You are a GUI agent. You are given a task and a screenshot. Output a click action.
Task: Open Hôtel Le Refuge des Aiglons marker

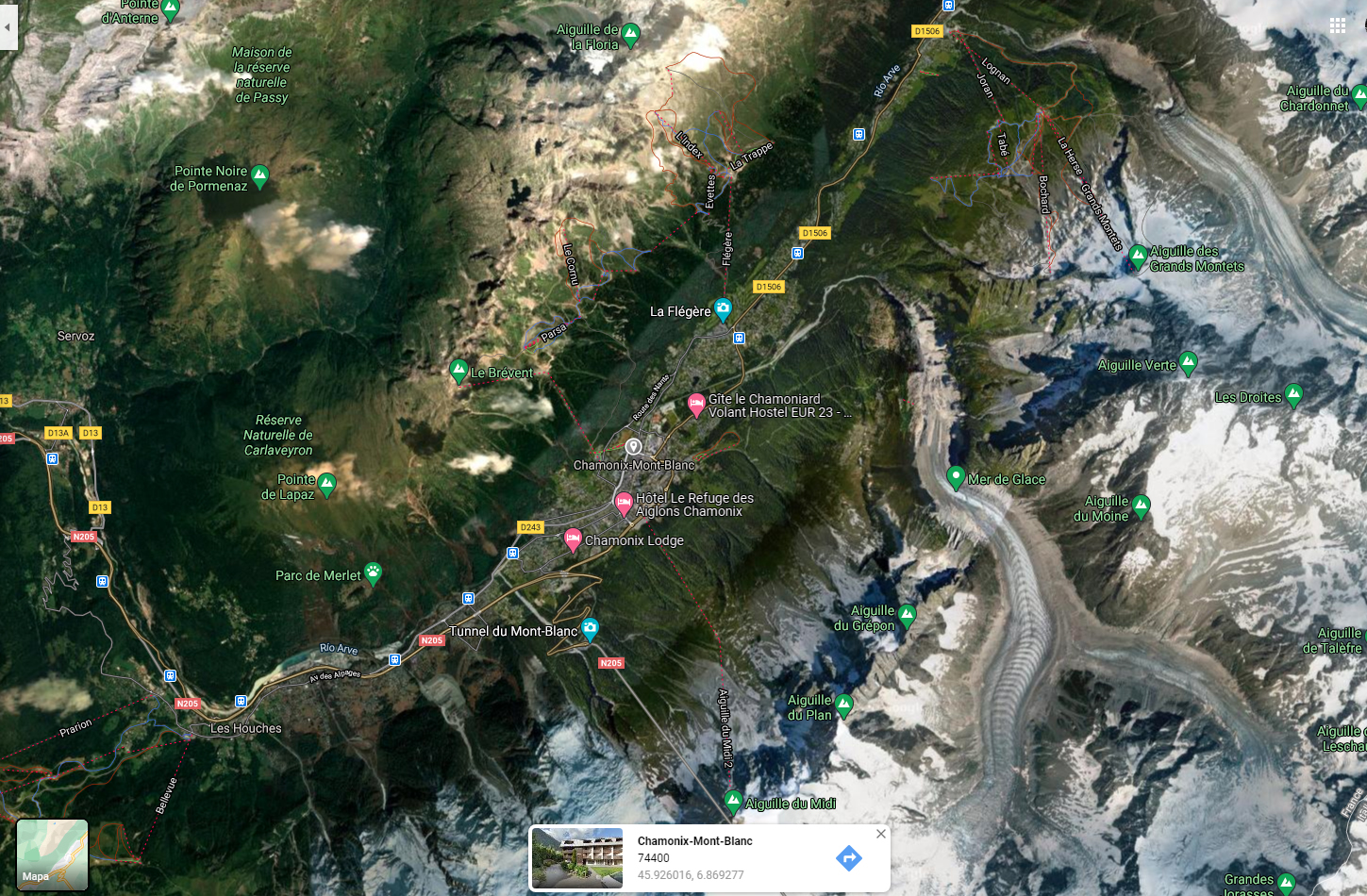click(x=624, y=504)
